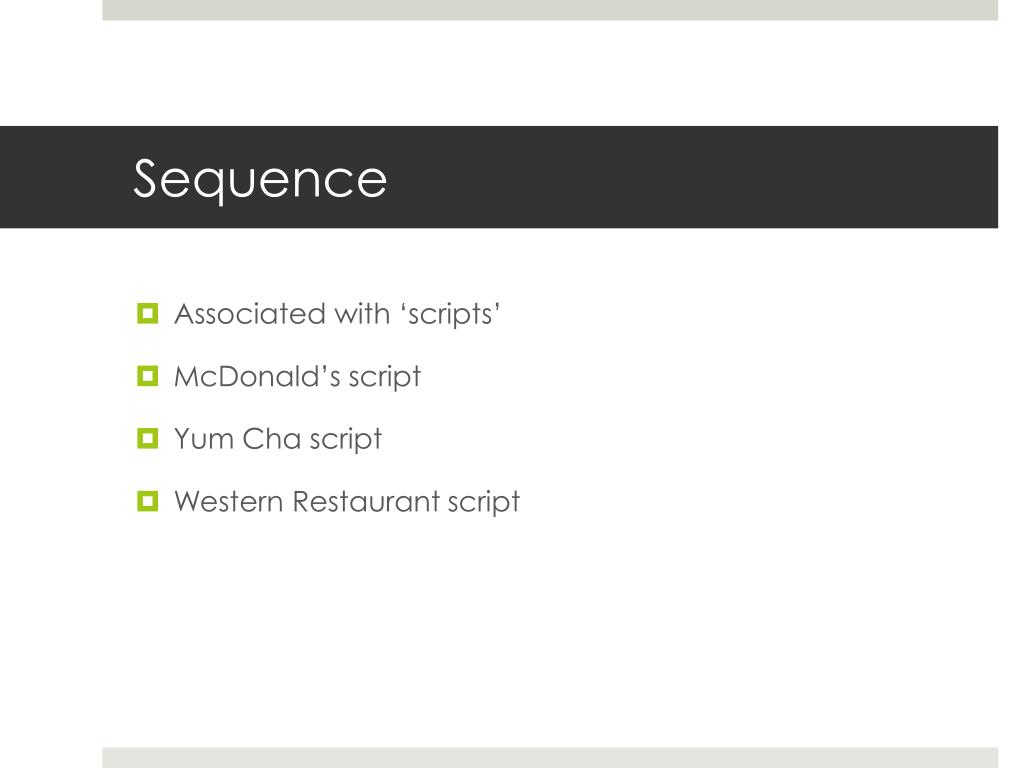Click the green bullet beside McDonald's script

[148, 376]
